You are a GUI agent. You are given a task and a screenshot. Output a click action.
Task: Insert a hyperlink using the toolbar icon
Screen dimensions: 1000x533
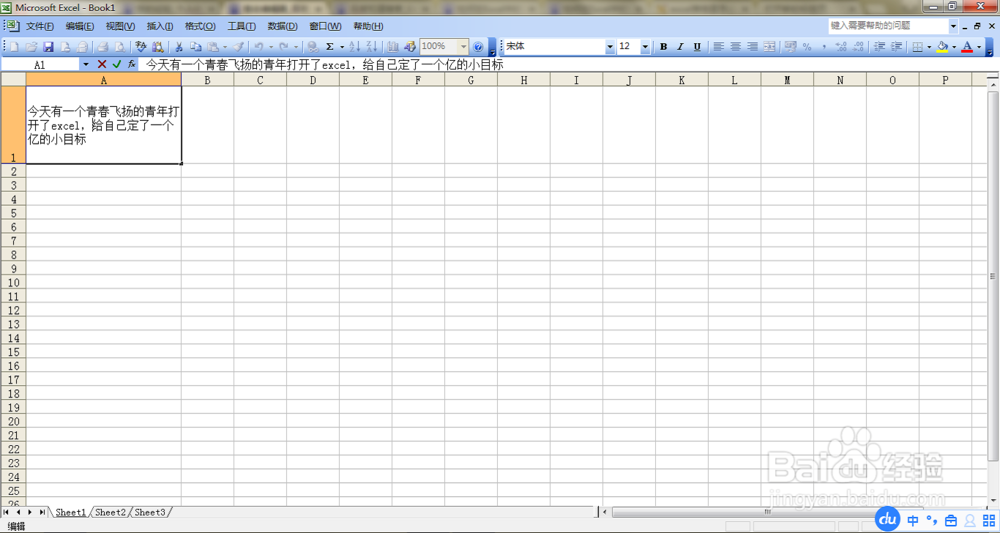312,47
